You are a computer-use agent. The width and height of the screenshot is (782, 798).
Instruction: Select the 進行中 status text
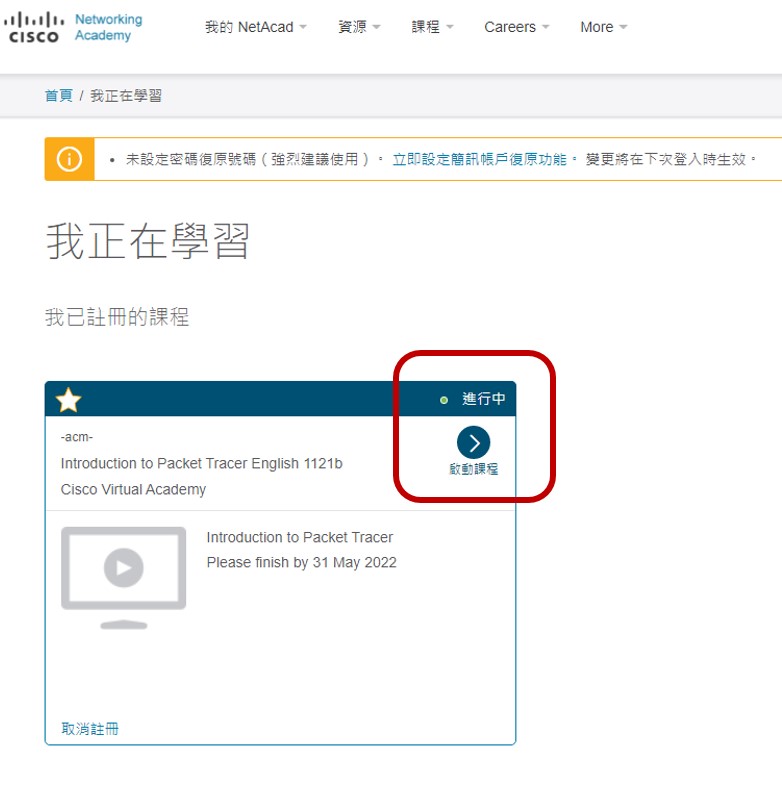tap(483, 399)
